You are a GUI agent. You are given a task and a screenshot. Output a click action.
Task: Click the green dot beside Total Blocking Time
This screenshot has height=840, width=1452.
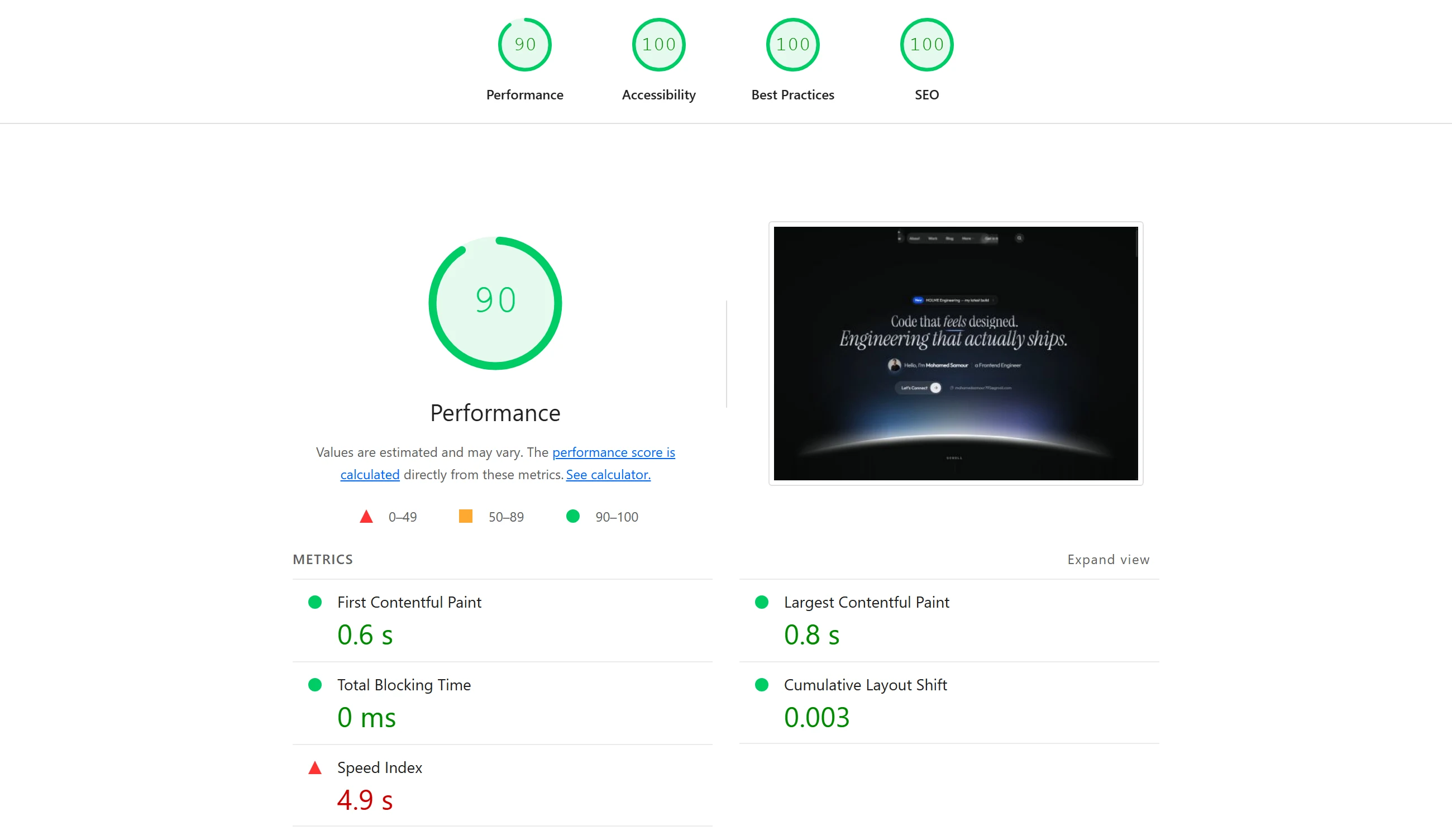[x=314, y=684]
